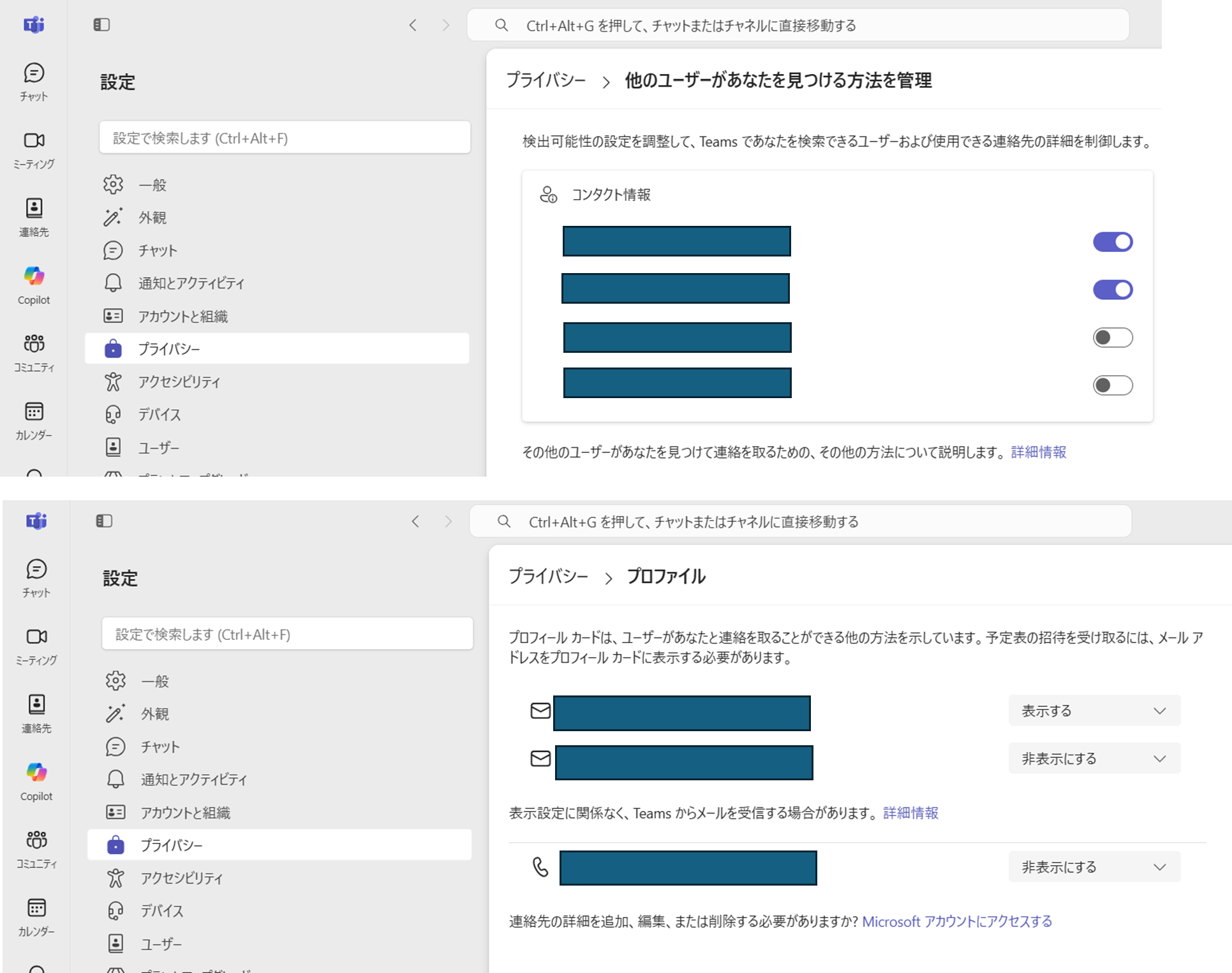Select 通知とアクティビティ in the コンタクト情報 window

277,283
